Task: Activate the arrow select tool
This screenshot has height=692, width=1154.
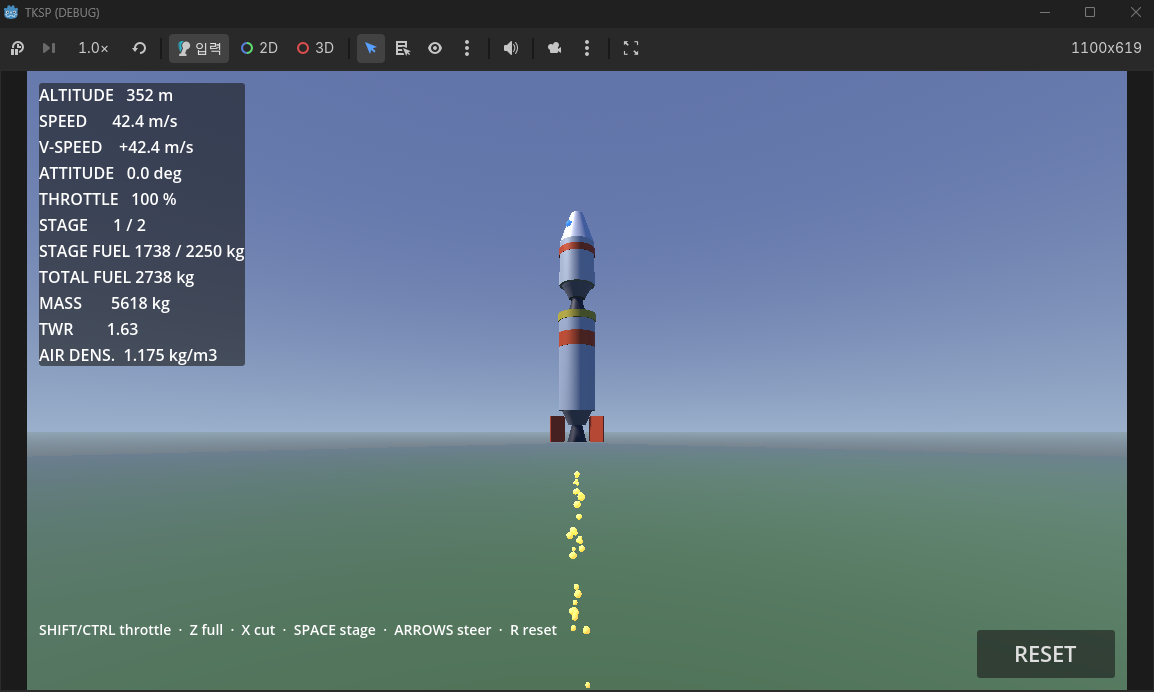Action: (x=371, y=49)
